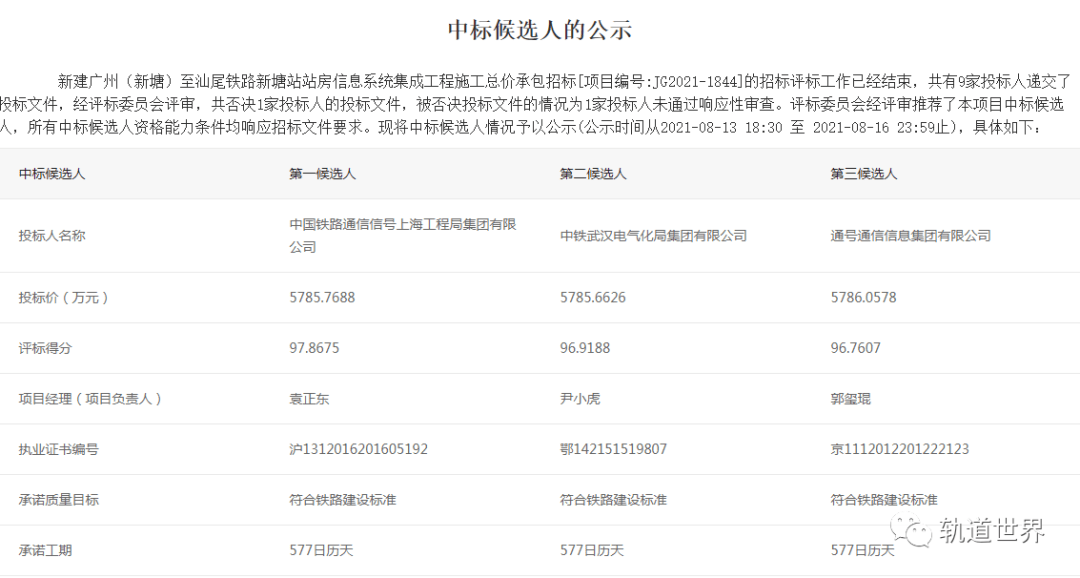The width and height of the screenshot is (1080, 578).
Task: Click third candidate's 577日历天 cell
Action: tap(862, 550)
